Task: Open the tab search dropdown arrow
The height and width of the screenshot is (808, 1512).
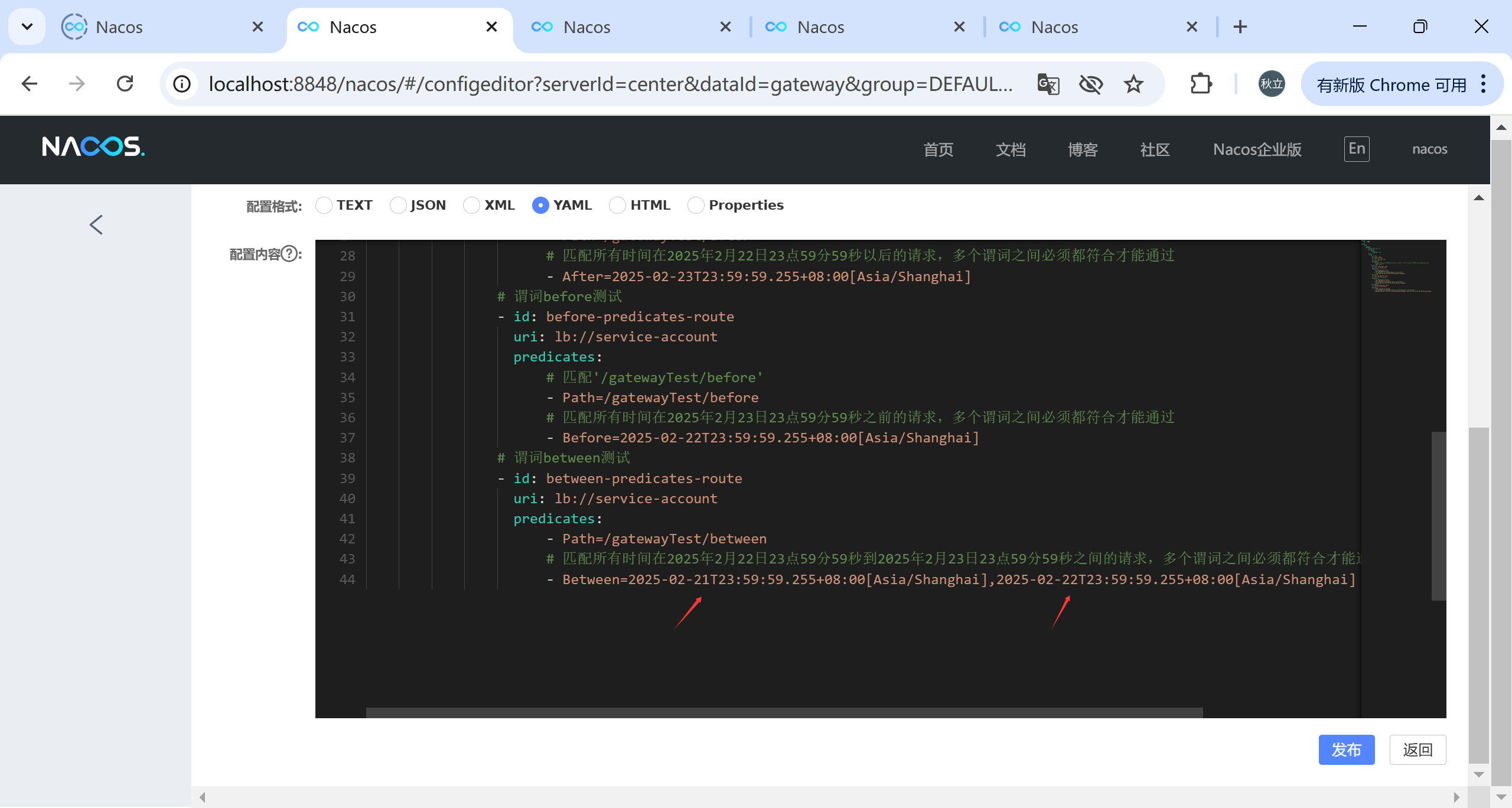Action: click(x=27, y=27)
